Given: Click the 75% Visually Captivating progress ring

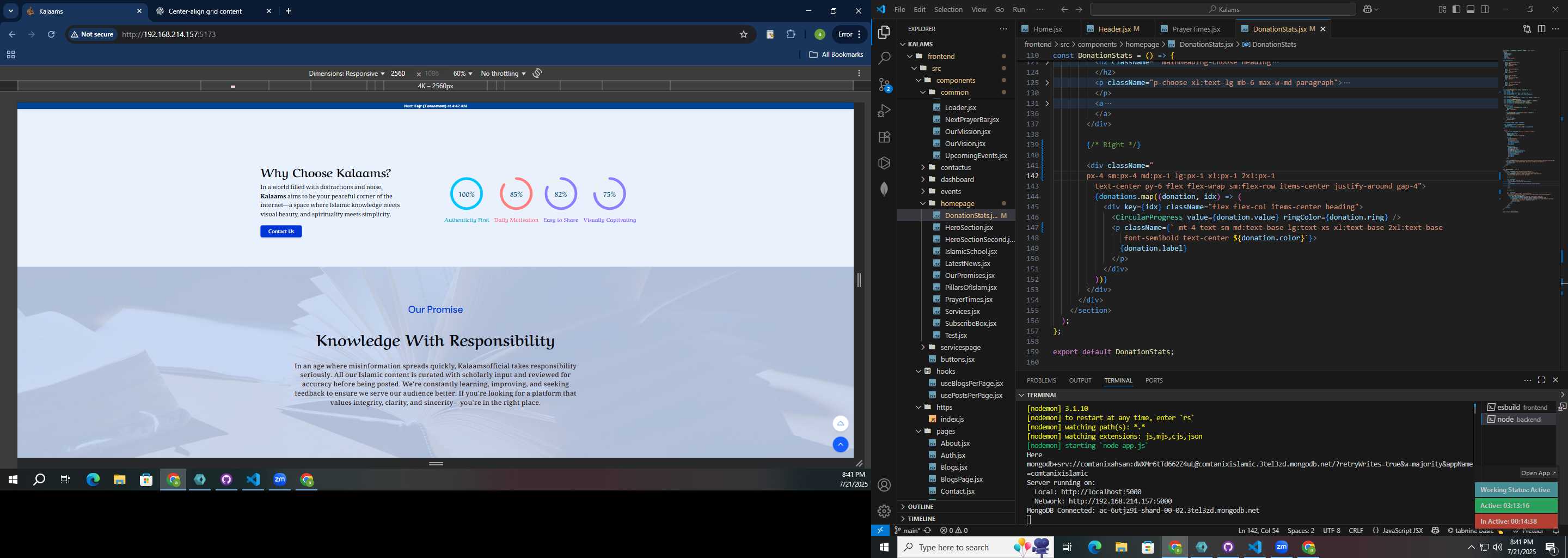Looking at the screenshot, I should coord(609,195).
